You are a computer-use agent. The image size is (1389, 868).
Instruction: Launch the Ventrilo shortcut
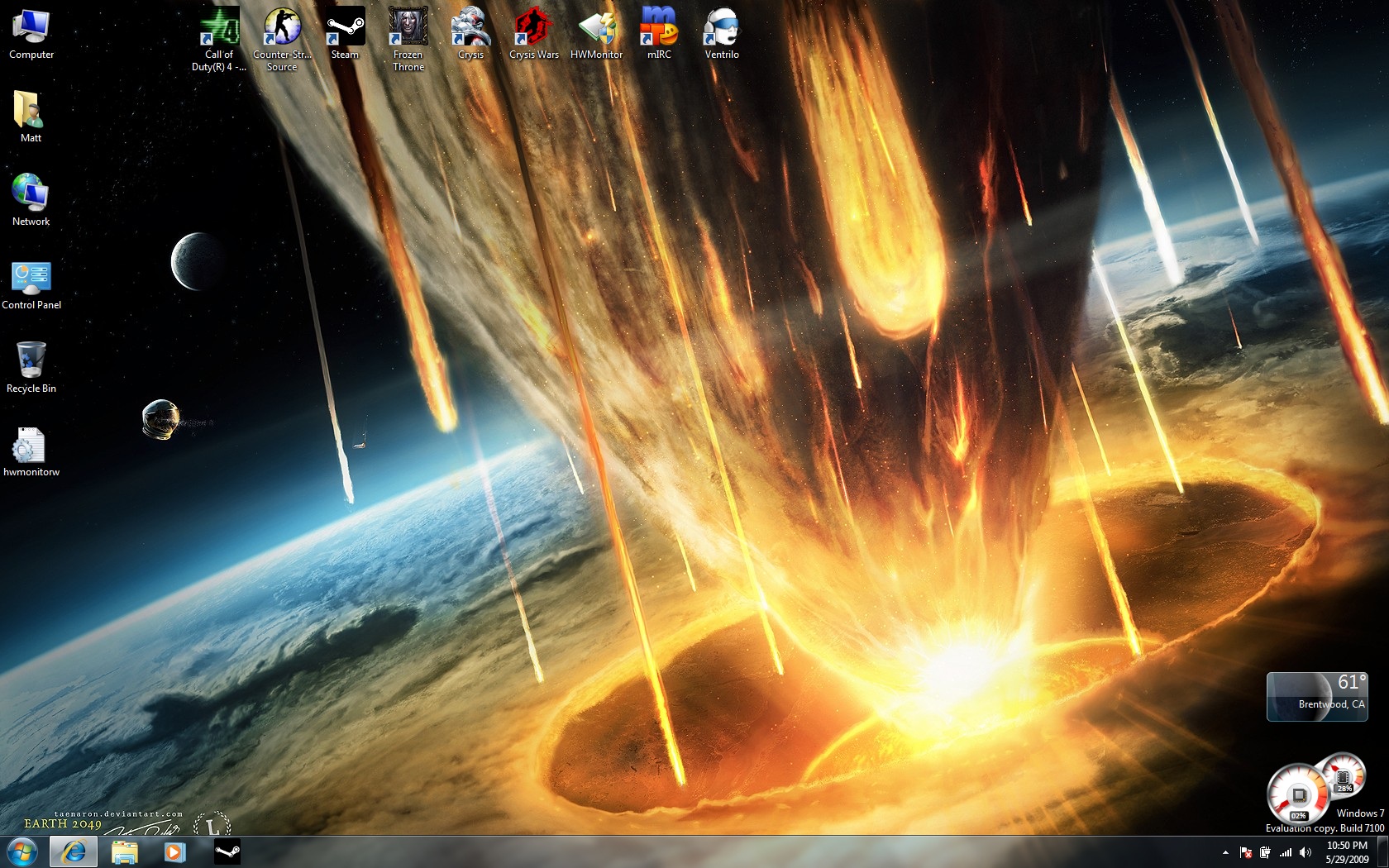click(x=722, y=35)
